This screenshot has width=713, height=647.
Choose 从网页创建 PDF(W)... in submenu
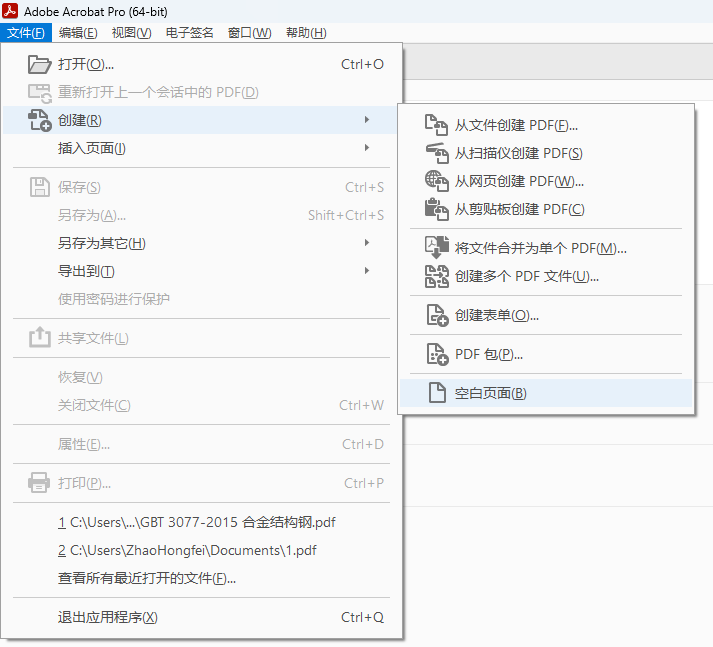[546, 181]
